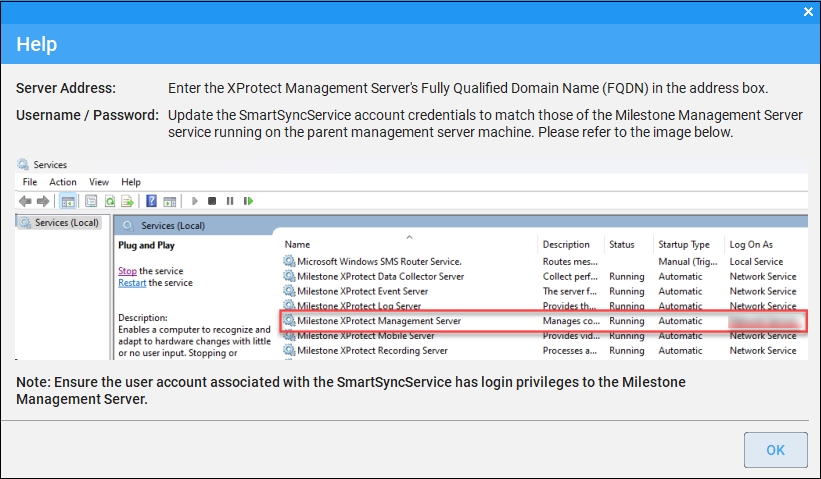The height and width of the screenshot is (479, 821).
Task: Click the Export List toolbar icon
Action: [127, 201]
